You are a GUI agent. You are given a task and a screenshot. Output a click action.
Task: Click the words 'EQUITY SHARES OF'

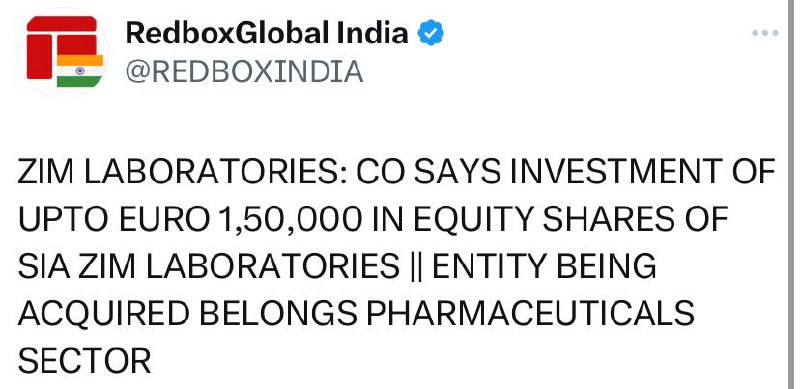pyautogui.click(x=570, y=220)
